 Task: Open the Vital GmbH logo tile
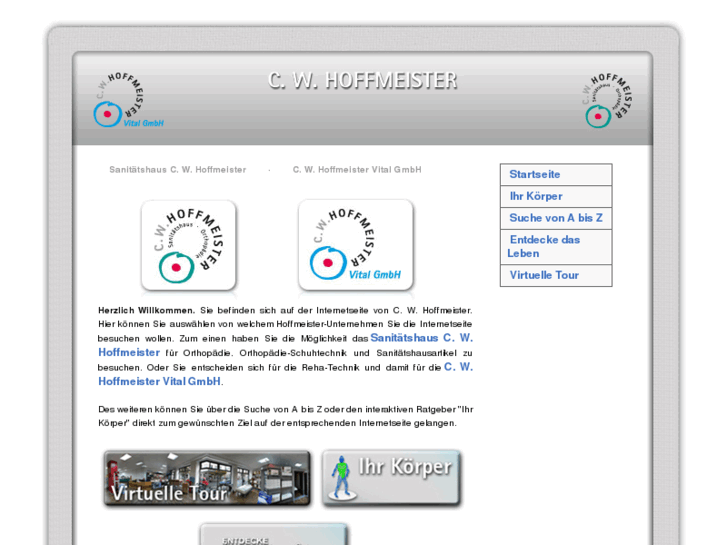[x=356, y=245]
